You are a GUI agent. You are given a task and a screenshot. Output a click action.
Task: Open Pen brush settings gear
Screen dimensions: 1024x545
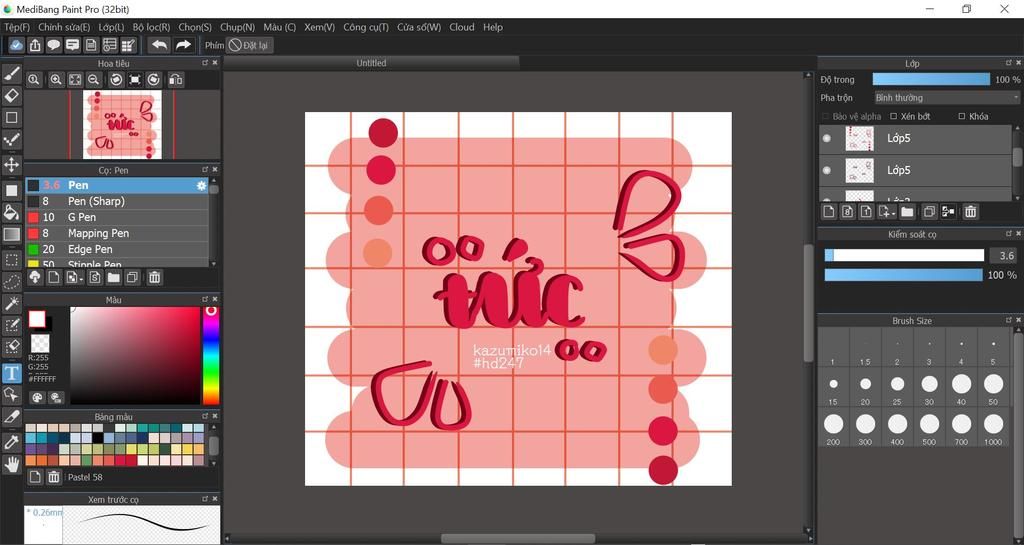pyautogui.click(x=202, y=185)
